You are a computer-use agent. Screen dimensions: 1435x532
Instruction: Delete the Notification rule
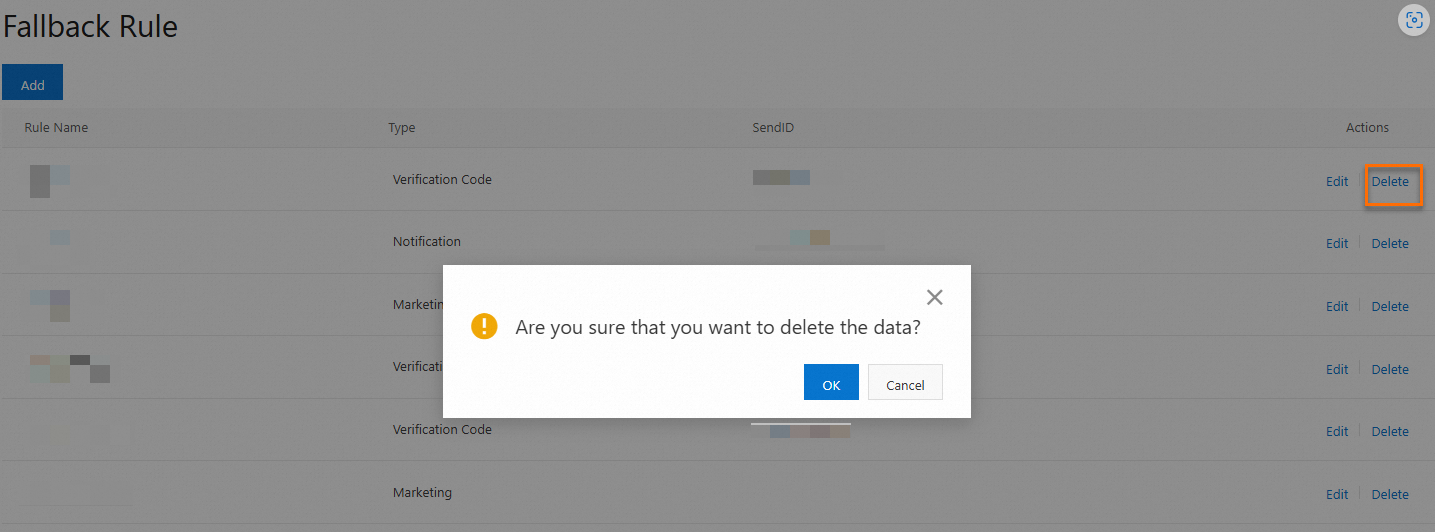[x=1390, y=244]
